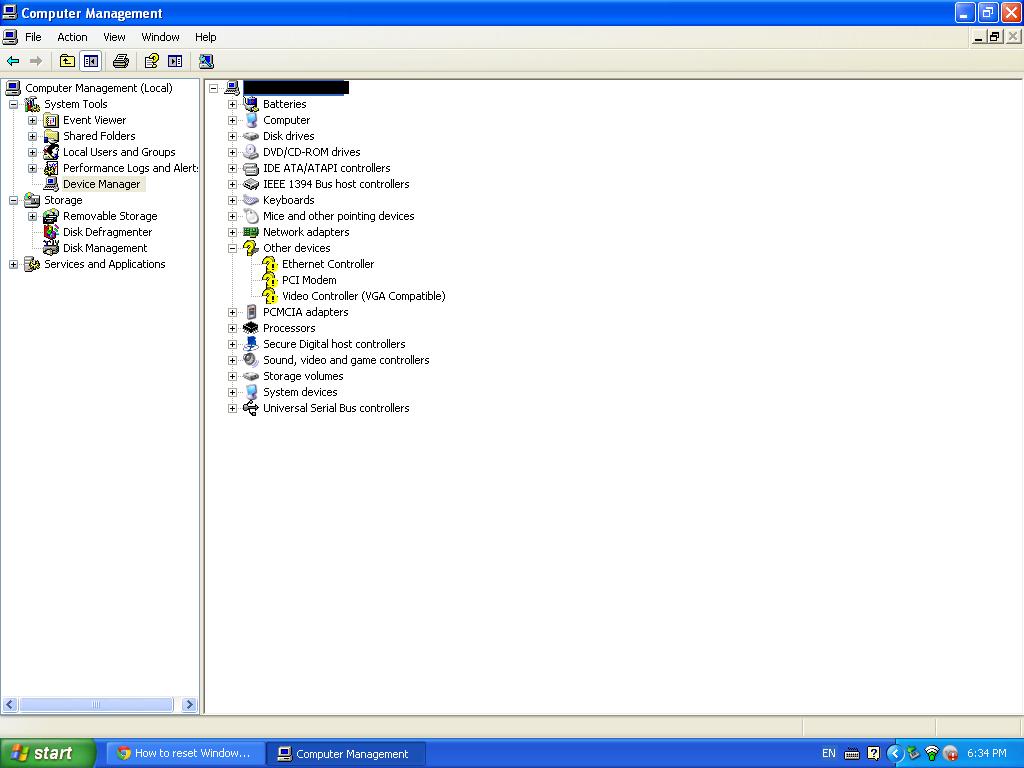Select the Storage volumes label
Image resolution: width=1024 pixels, height=768 pixels.
pos(303,376)
